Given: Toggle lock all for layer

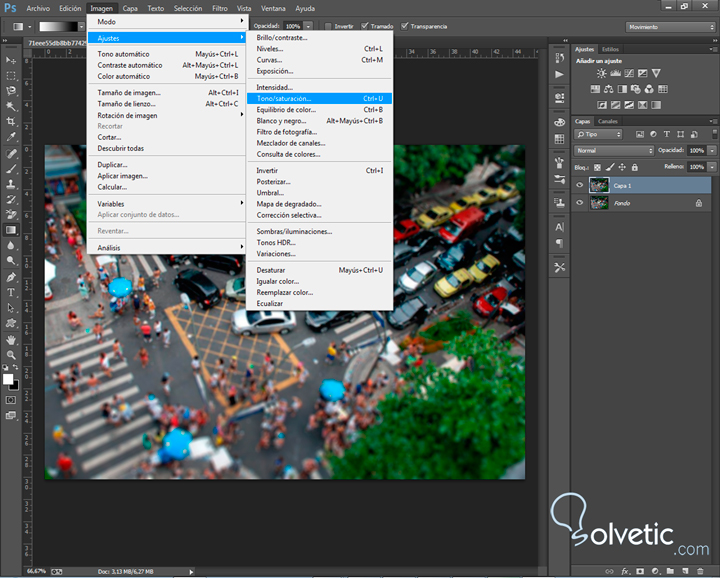Looking at the screenshot, I should coord(635,168).
